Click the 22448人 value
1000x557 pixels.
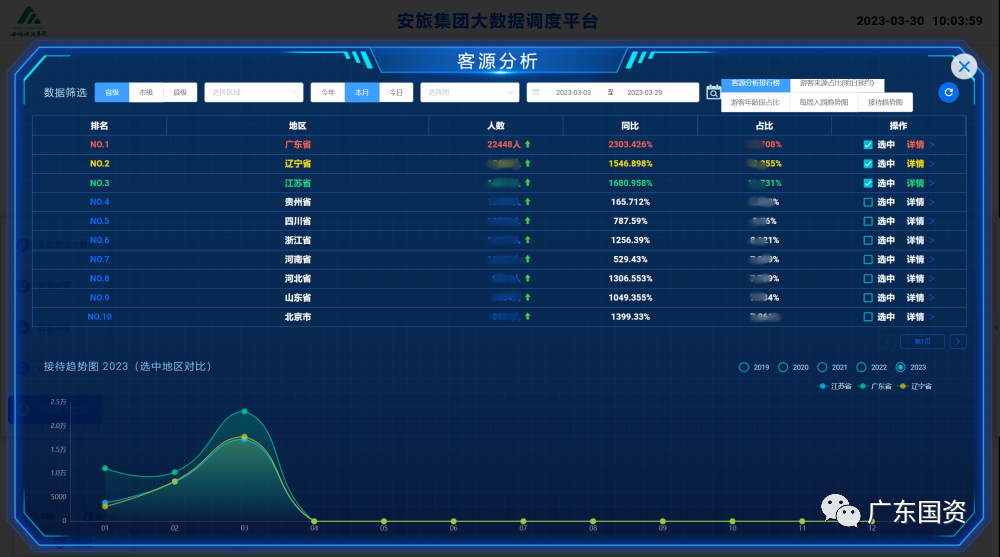click(x=504, y=145)
